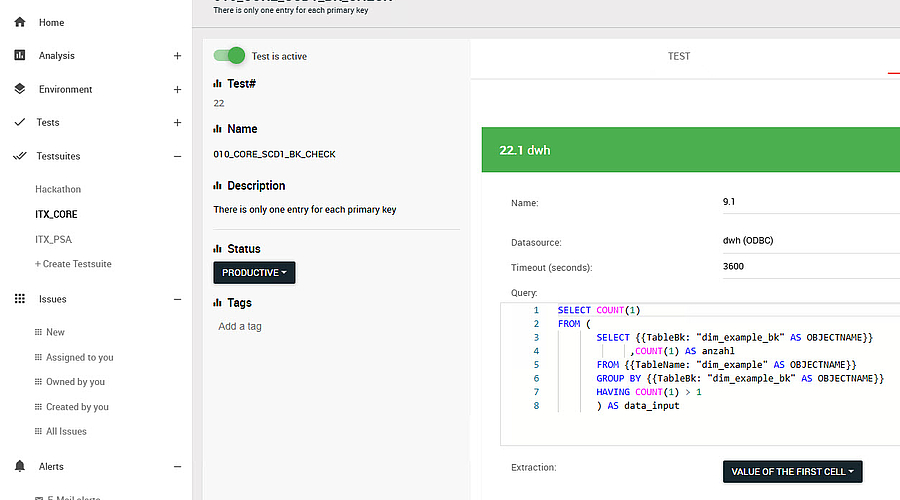Screen dimensions: 900x500
Task: Click the grid icon beside New issues
Action: (39, 332)
